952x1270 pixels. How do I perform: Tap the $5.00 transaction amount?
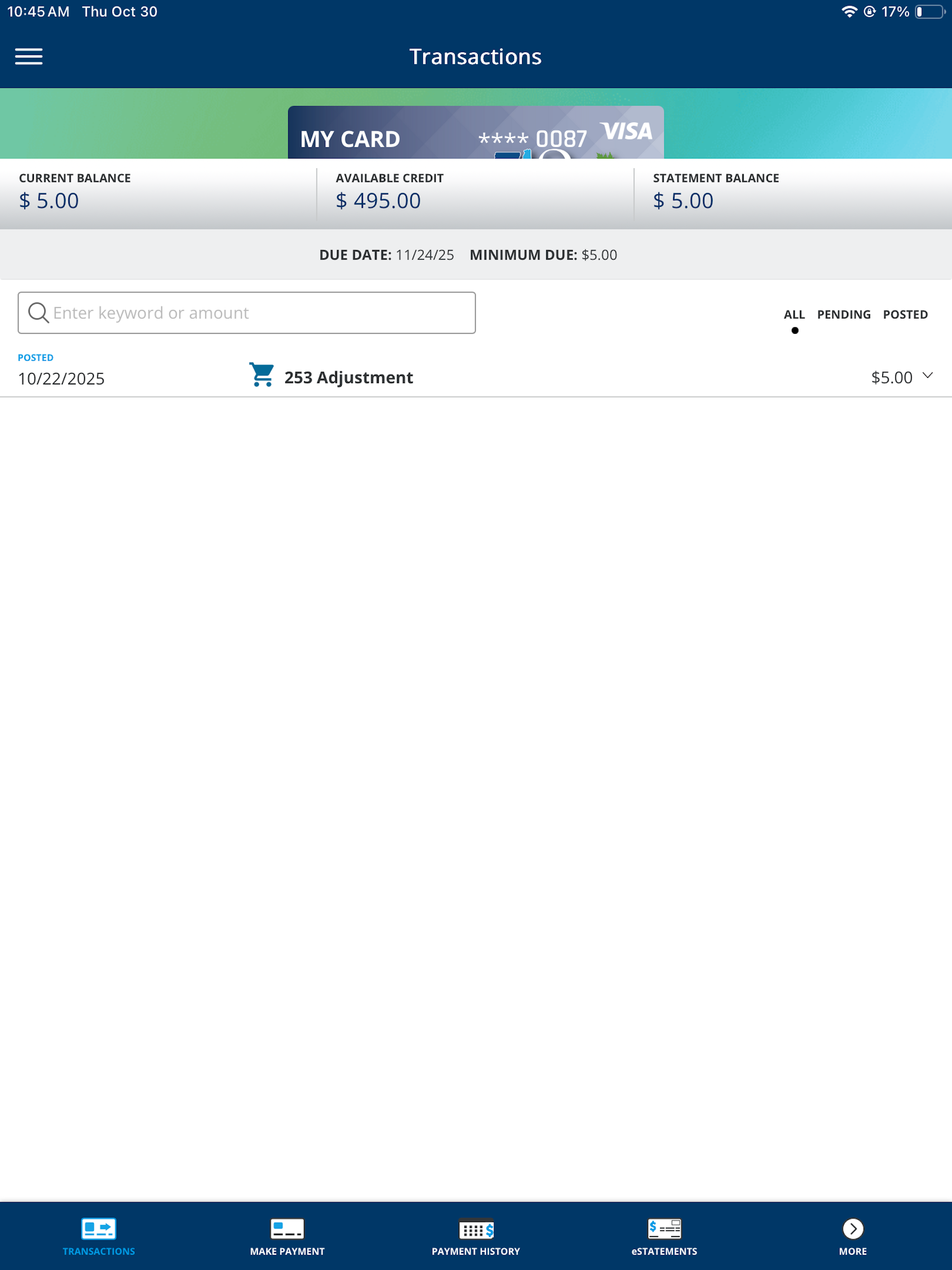point(892,378)
